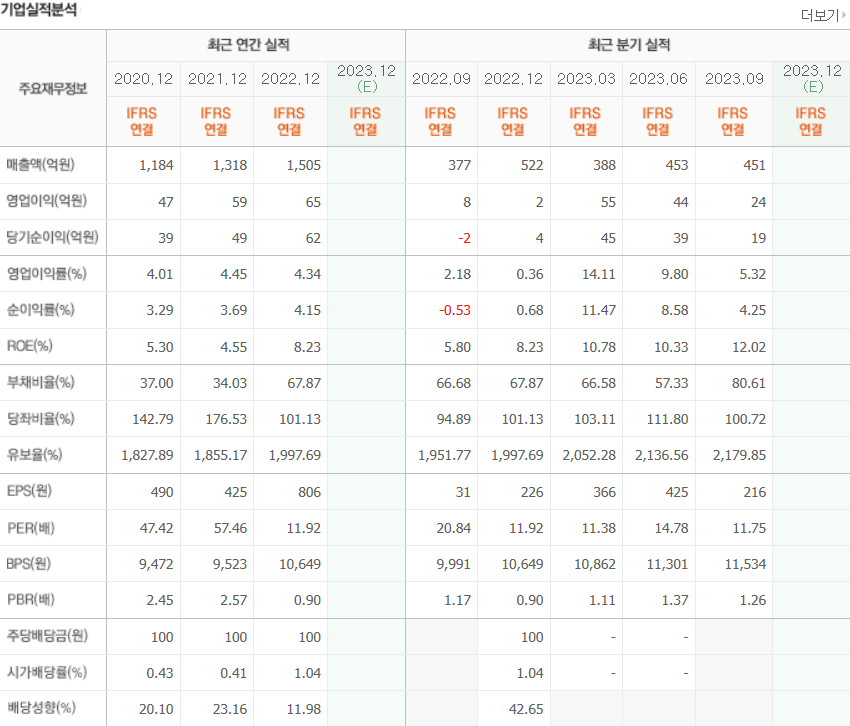Click the 23.16 payout ratio value
Viewport: 850px width, 726px height.
(x=230, y=709)
